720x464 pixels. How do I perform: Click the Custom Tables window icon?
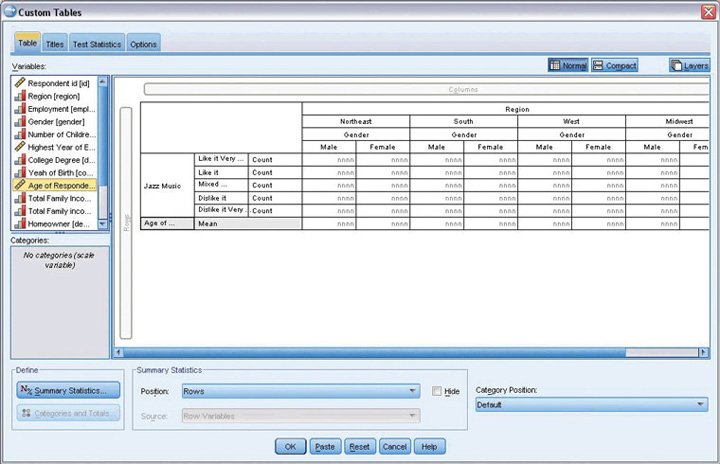pyautogui.click(x=9, y=11)
